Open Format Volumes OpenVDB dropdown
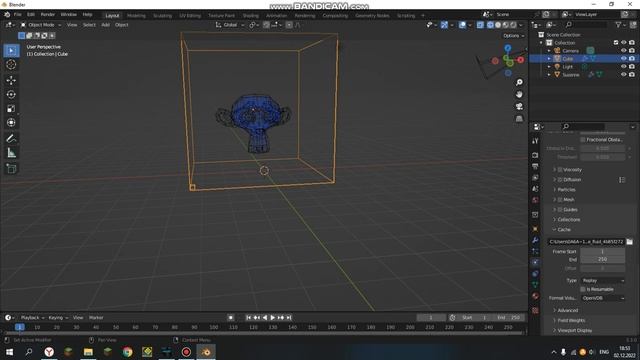This screenshot has height=360, width=640. point(602,298)
